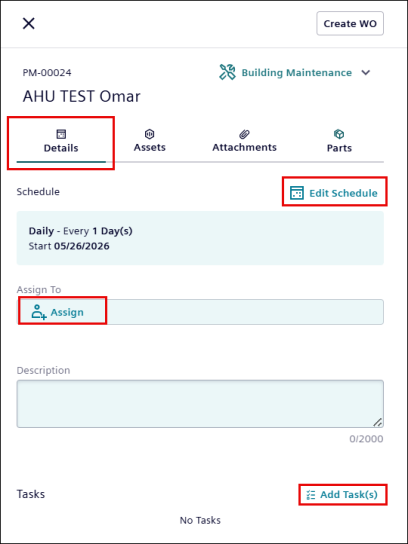Expand the Building Maintenance dropdown chevron
The width and height of the screenshot is (408, 544).
pos(366,73)
